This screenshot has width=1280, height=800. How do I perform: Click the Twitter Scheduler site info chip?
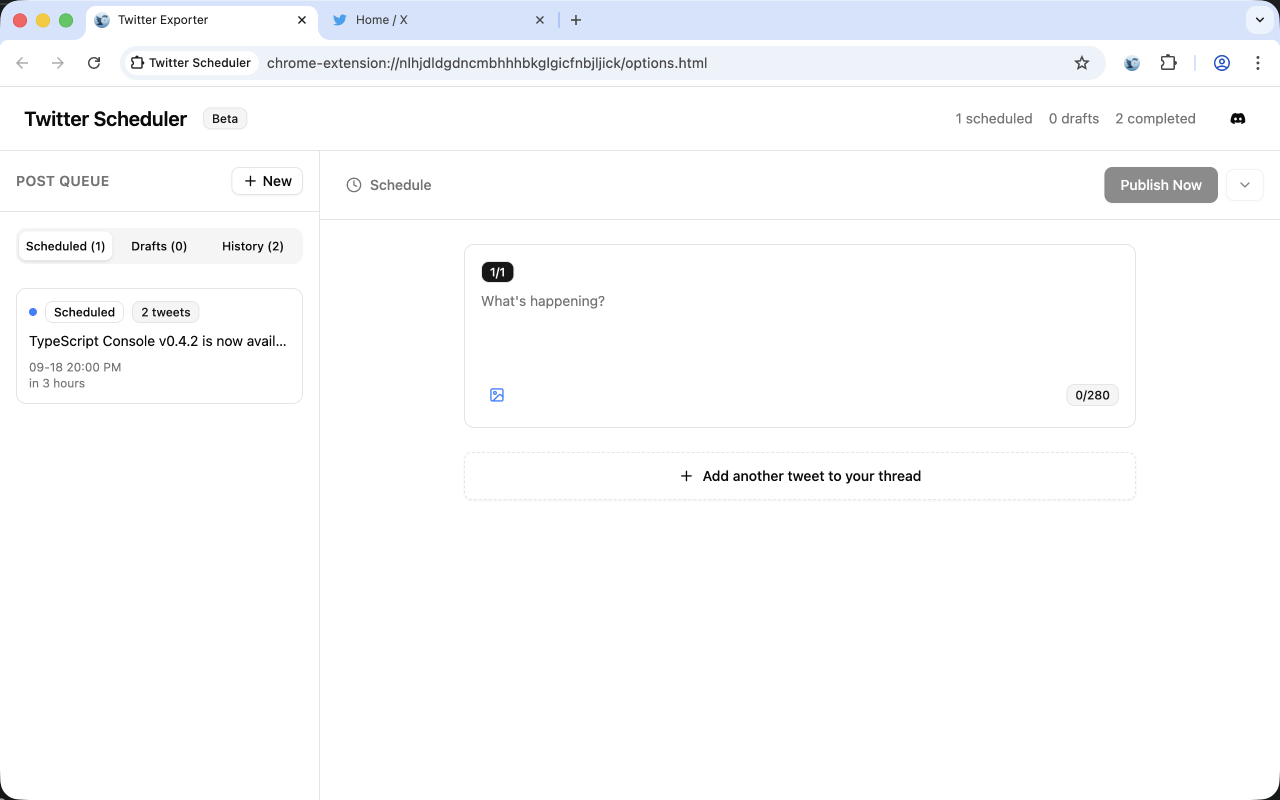click(191, 63)
